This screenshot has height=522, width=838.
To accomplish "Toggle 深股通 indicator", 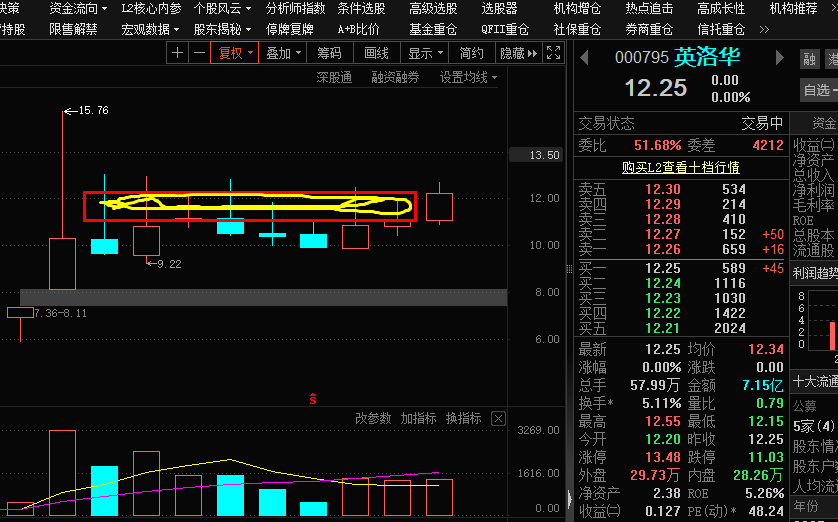I will click(x=334, y=77).
